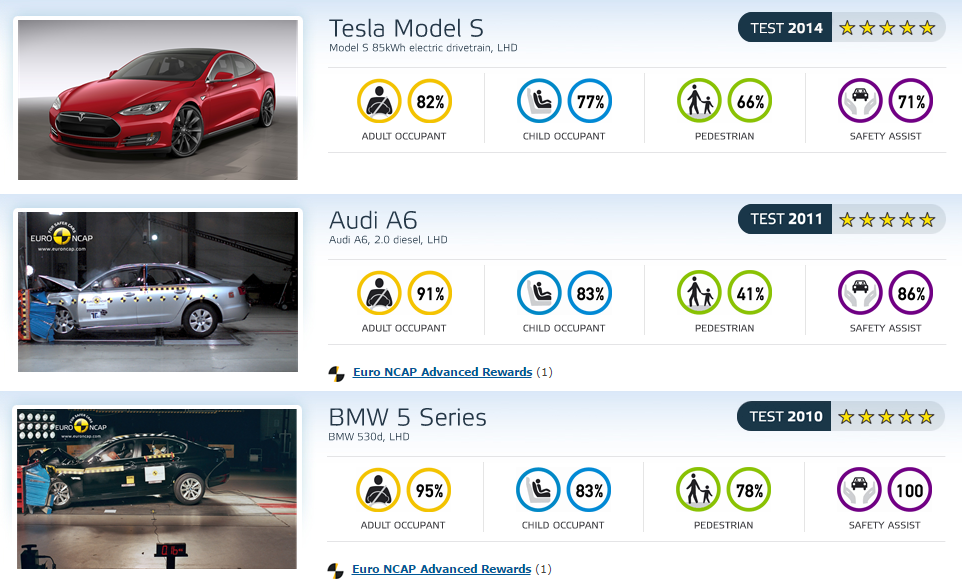Click the BMW 5 Series crash photo
Image resolution: width=962 pixels, height=588 pixels.
pos(156,489)
